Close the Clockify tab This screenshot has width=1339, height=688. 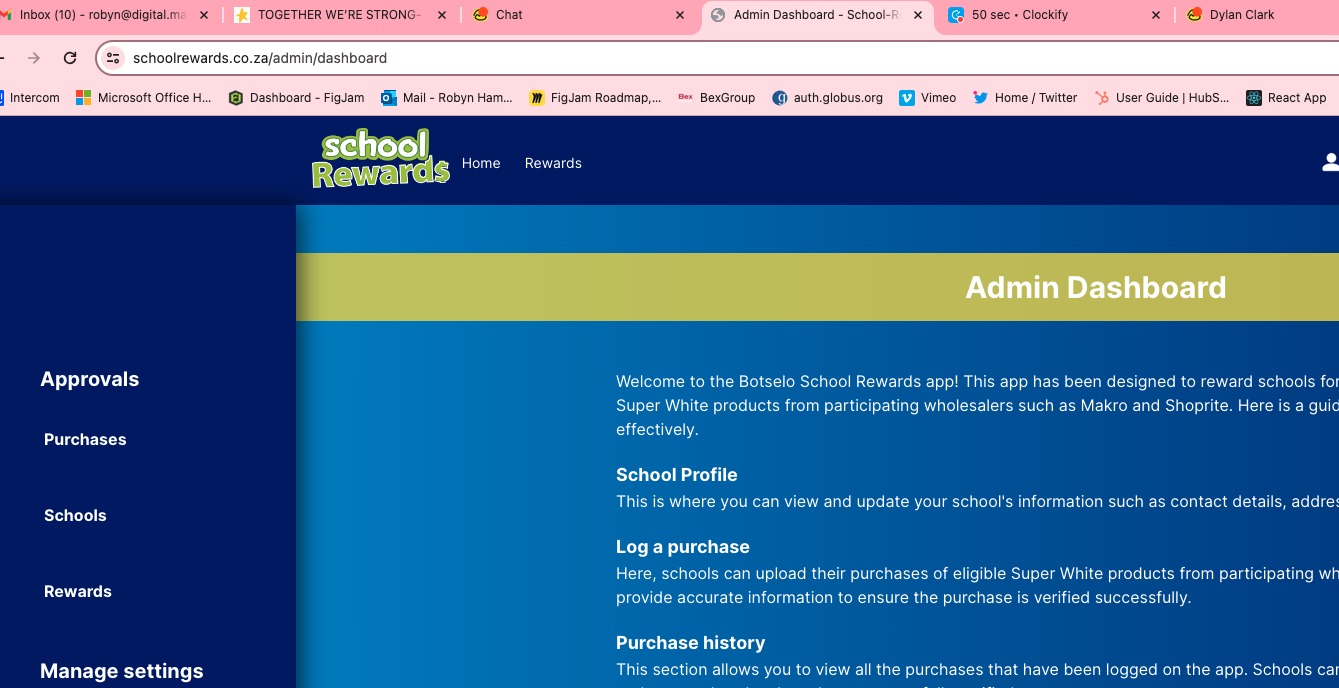1156,15
